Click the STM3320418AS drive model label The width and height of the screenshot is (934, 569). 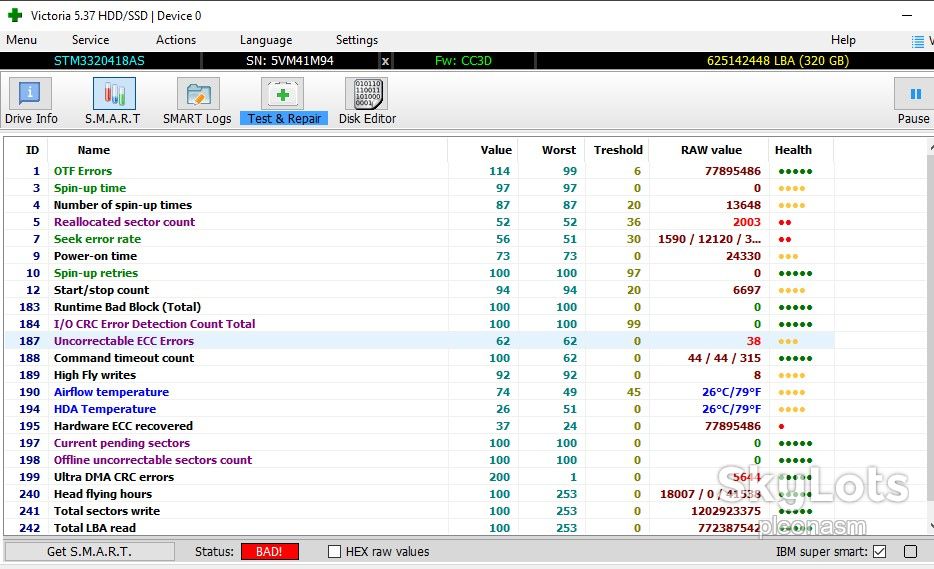click(x=99, y=61)
